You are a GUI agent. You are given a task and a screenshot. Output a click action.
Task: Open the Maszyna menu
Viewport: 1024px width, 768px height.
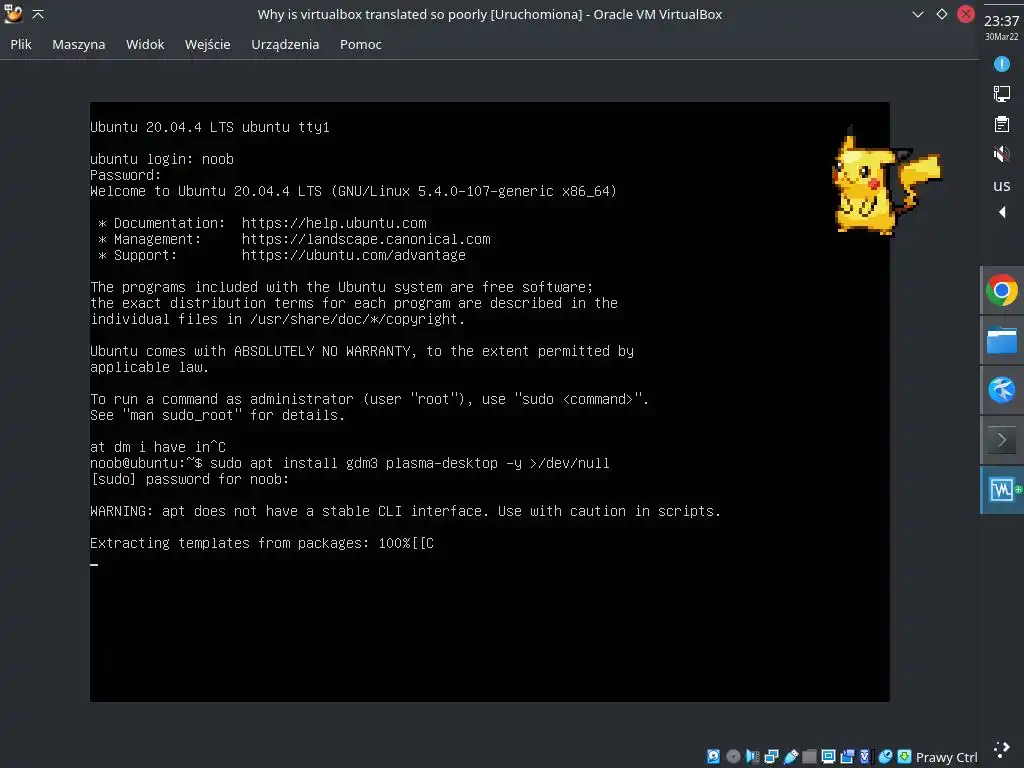point(78,44)
